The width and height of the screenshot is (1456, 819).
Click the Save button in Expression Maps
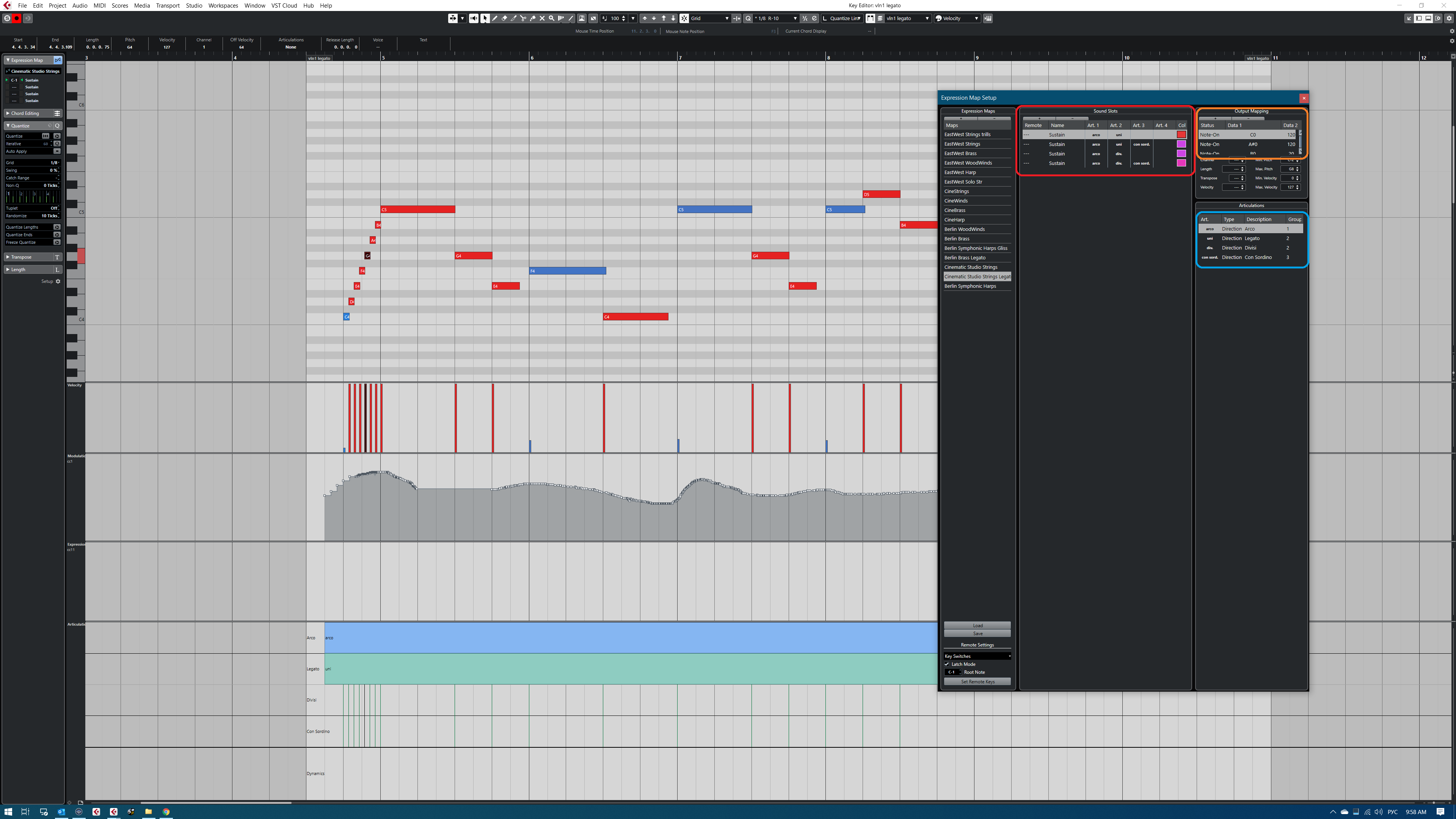coord(977,634)
